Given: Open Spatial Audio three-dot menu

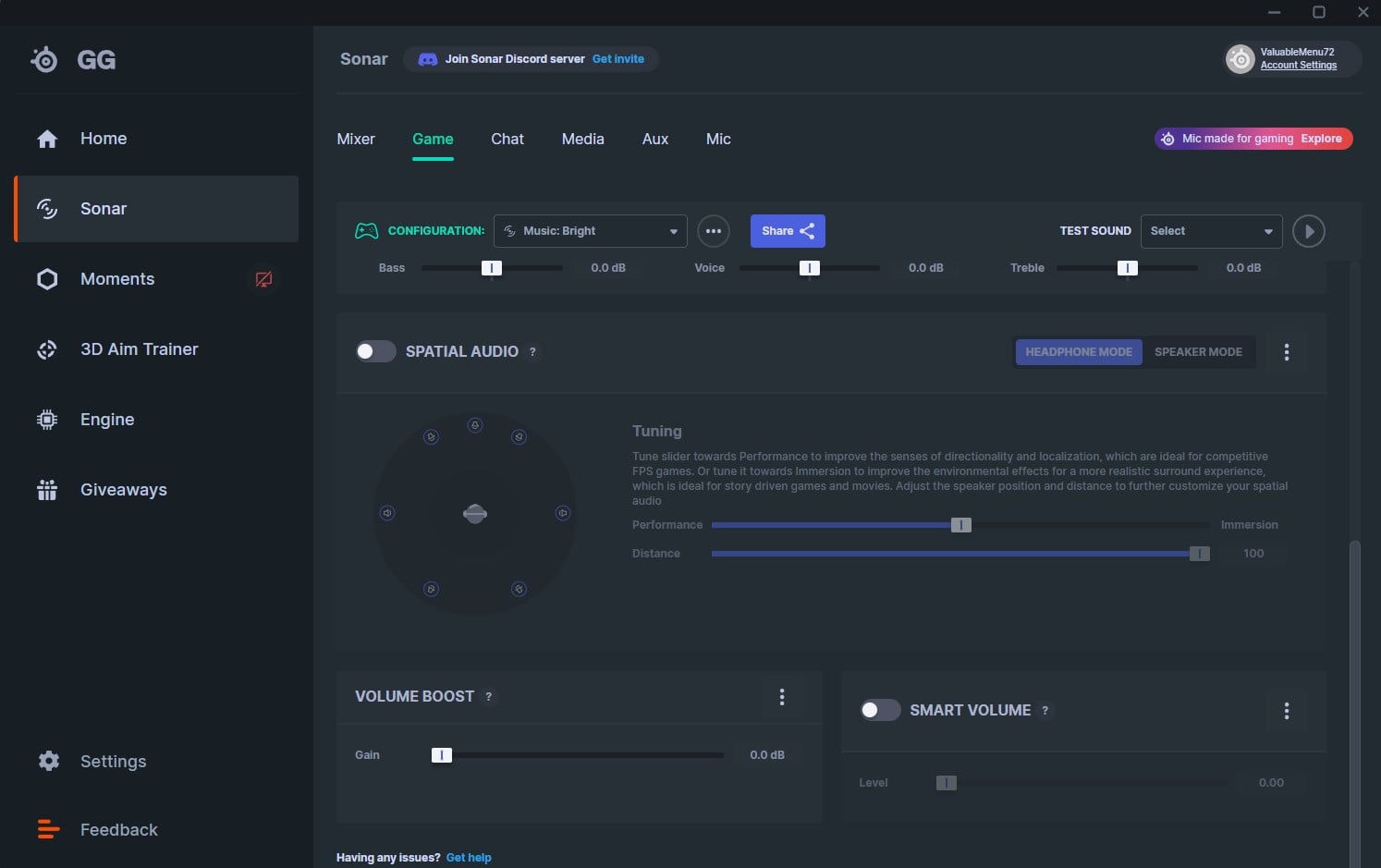Looking at the screenshot, I should click(x=1286, y=352).
